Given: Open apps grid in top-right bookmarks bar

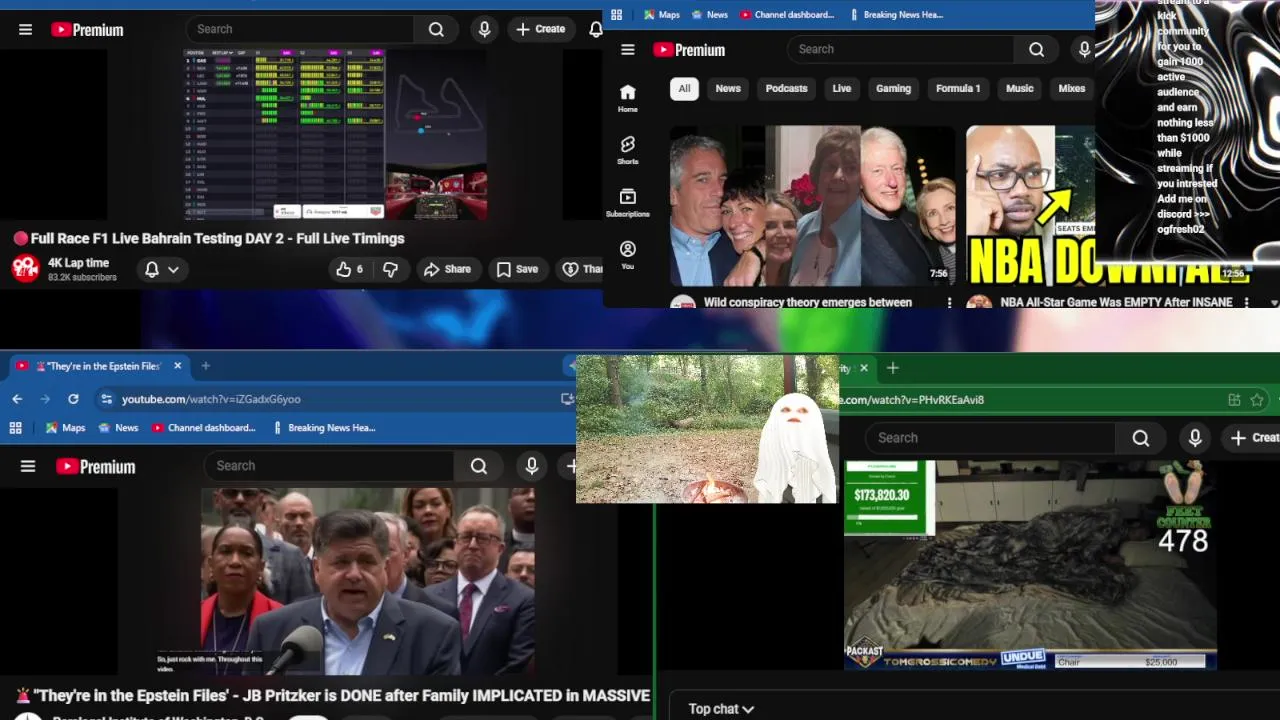Looking at the screenshot, I should point(617,15).
